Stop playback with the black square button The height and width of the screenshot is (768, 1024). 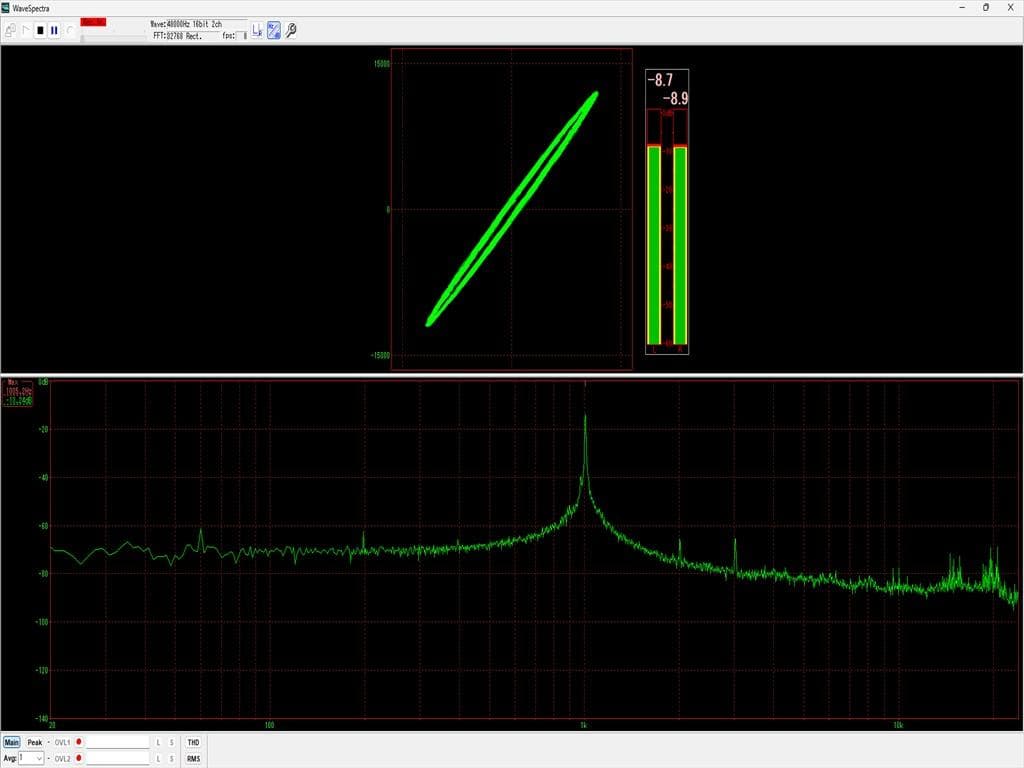40,30
